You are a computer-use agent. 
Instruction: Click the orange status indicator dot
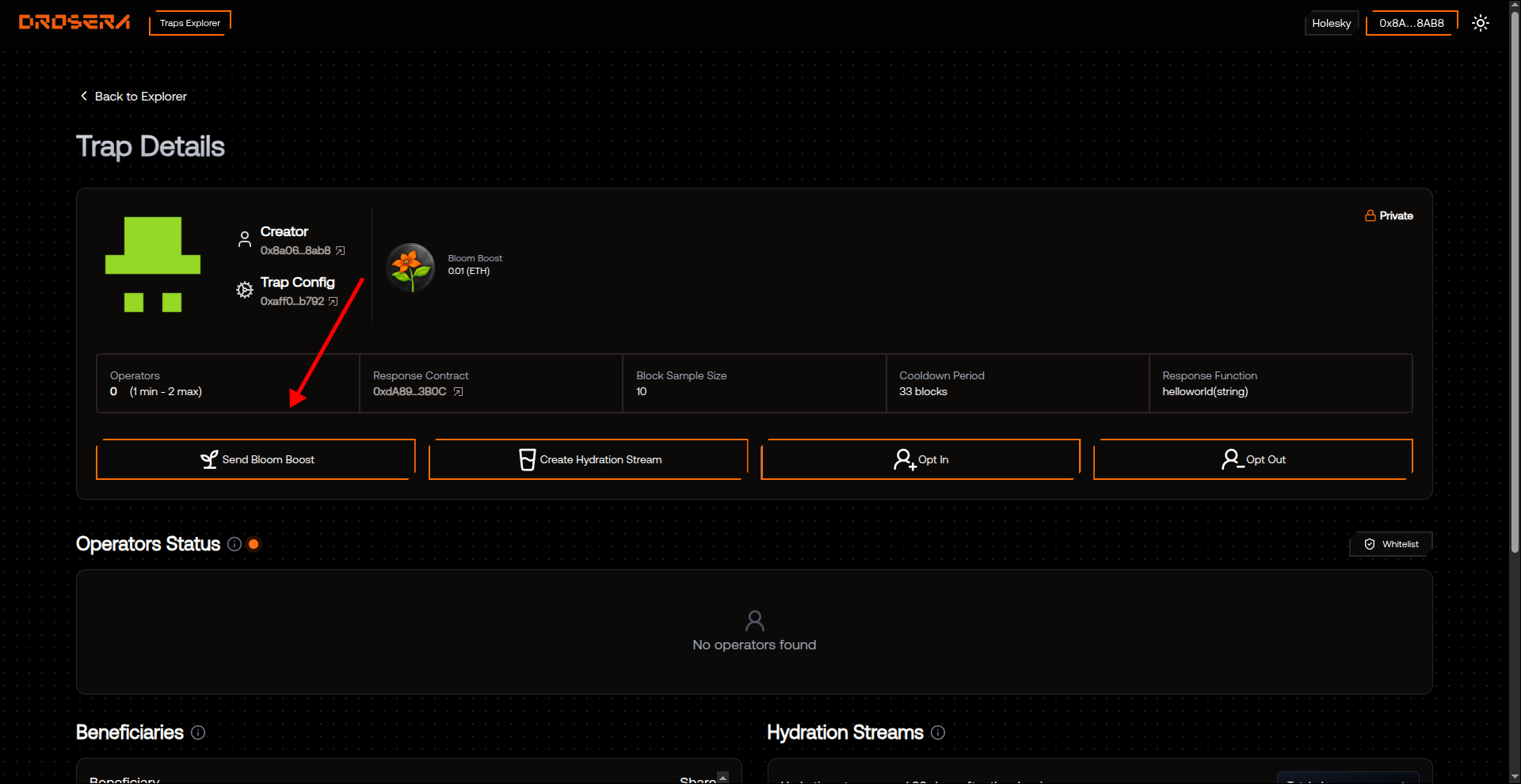point(253,544)
